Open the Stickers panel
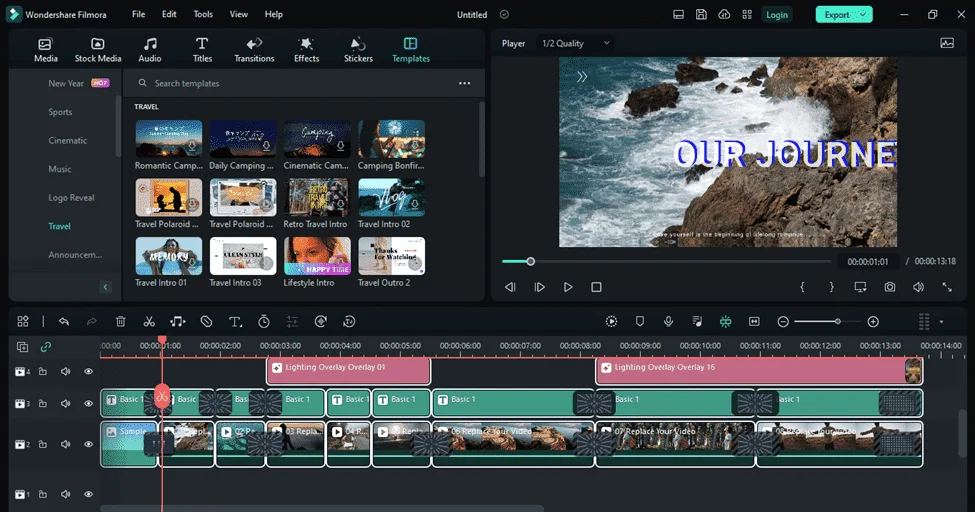 358,50
